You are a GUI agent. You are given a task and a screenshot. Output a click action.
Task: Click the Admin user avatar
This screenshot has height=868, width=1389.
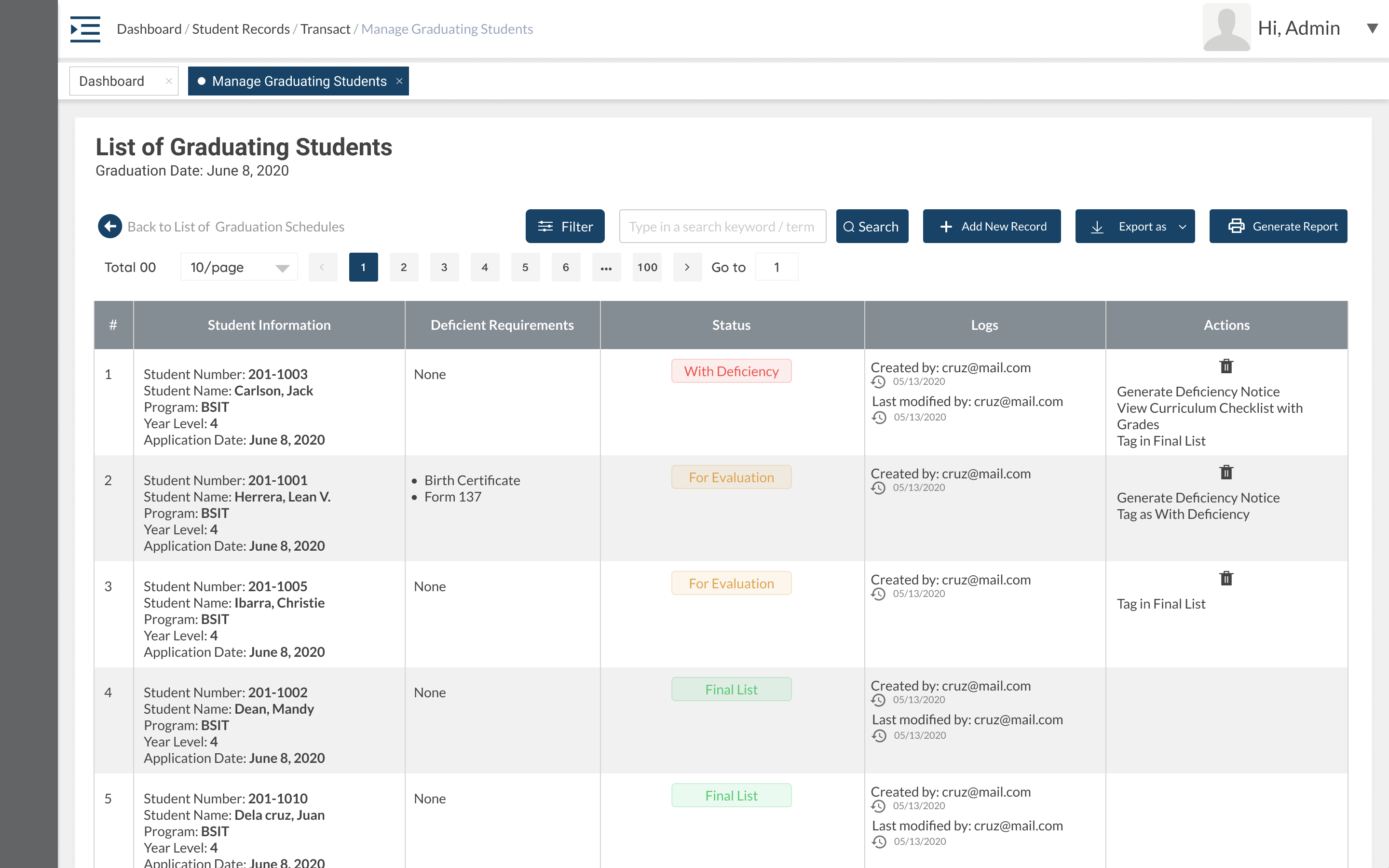point(1226,27)
